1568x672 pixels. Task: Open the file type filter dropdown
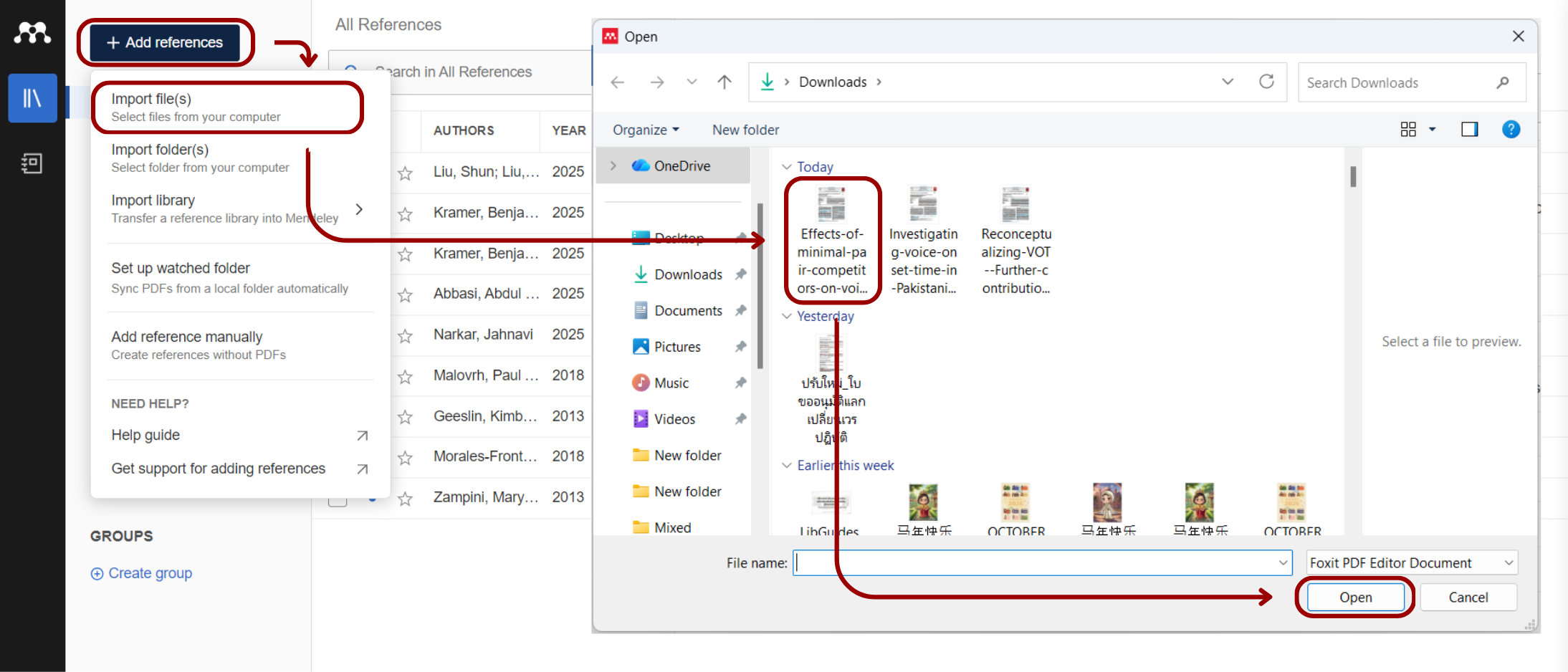click(x=1412, y=562)
